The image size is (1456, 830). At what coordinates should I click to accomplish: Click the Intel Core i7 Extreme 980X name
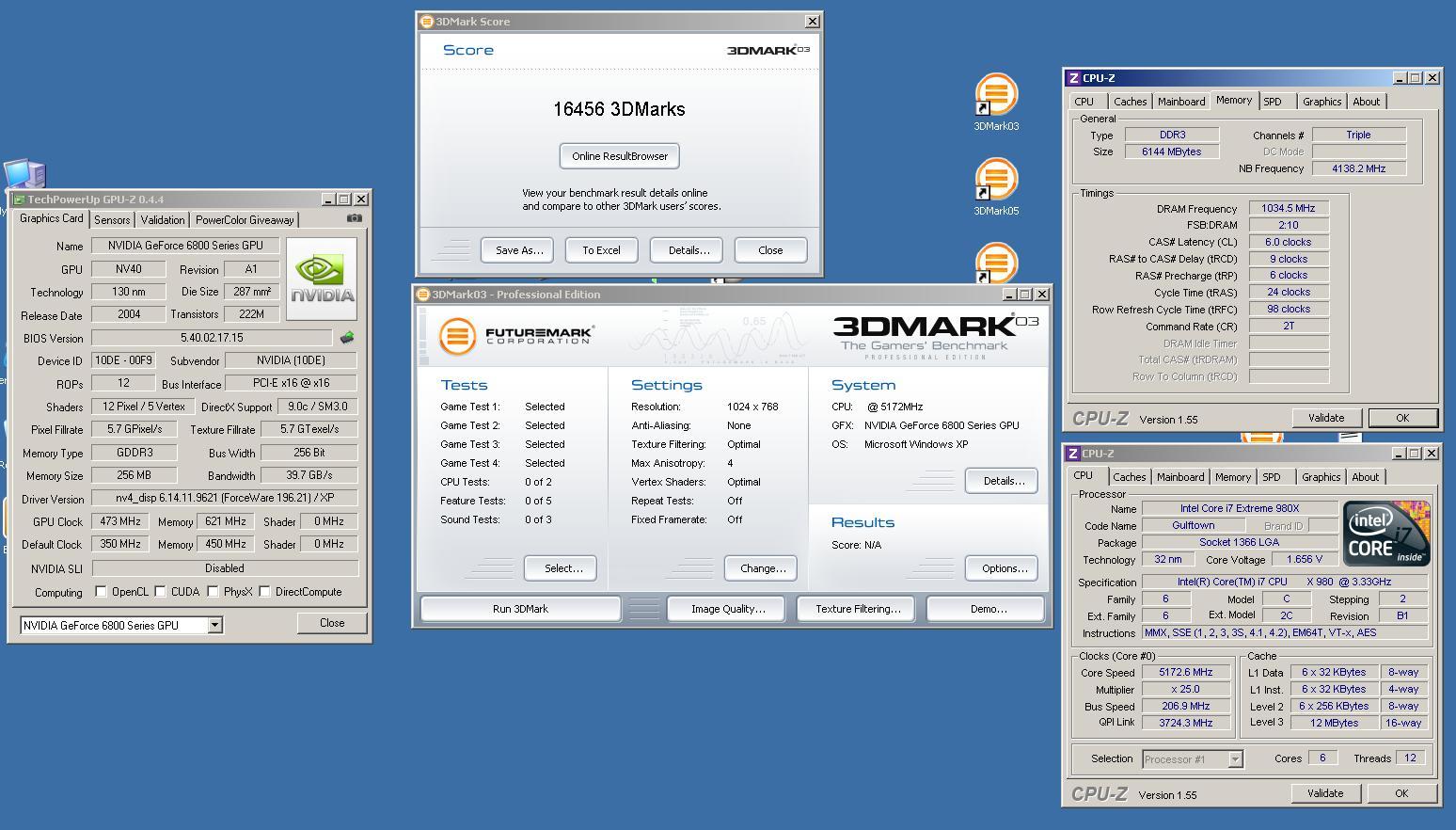1240,508
